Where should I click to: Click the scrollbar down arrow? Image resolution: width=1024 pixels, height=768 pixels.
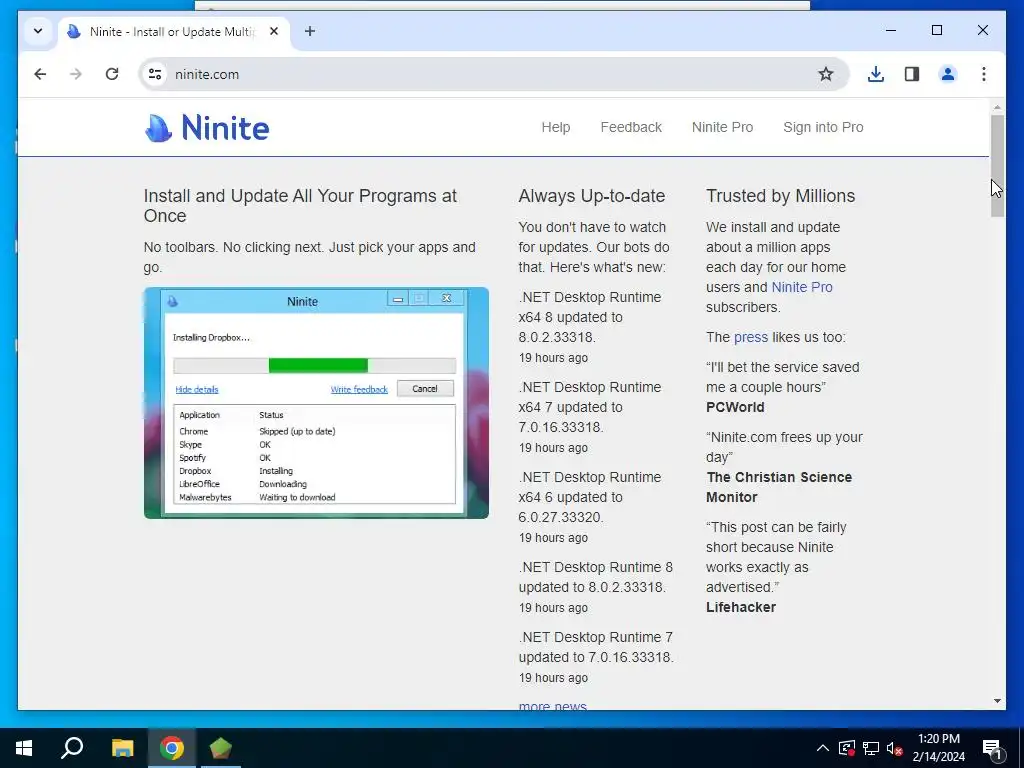[997, 701]
